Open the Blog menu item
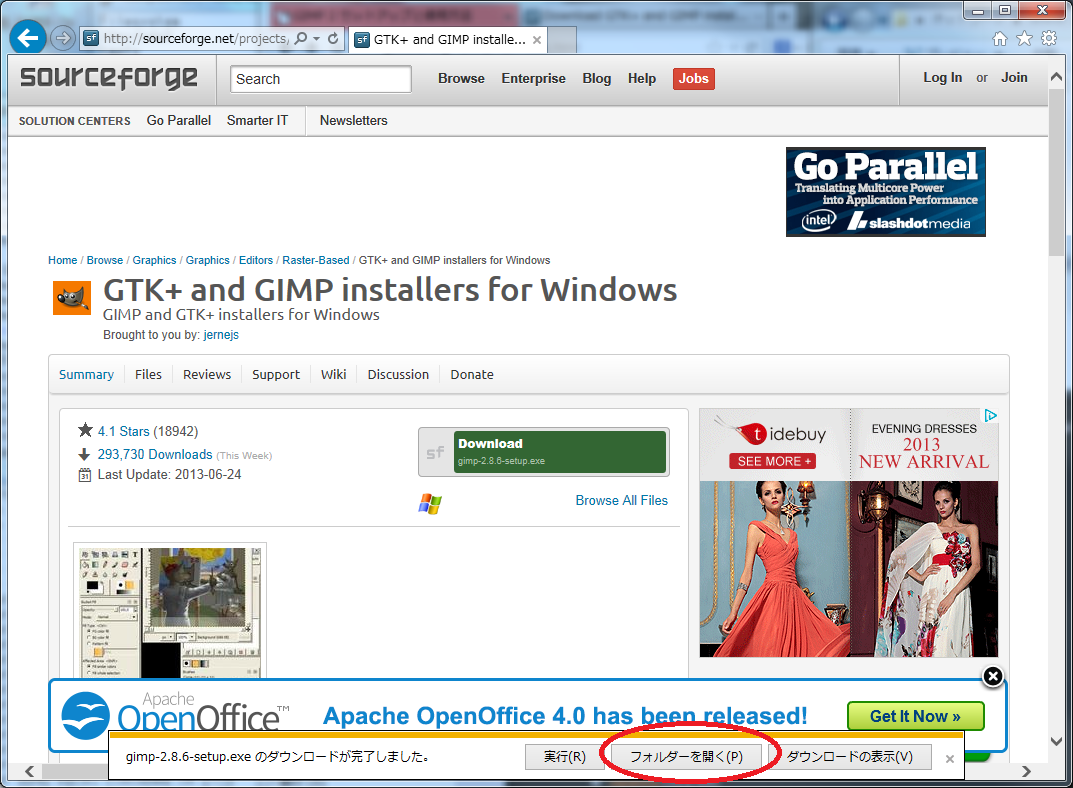Image resolution: width=1073 pixels, height=788 pixels. pyautogui.click(x=597, y=79)
